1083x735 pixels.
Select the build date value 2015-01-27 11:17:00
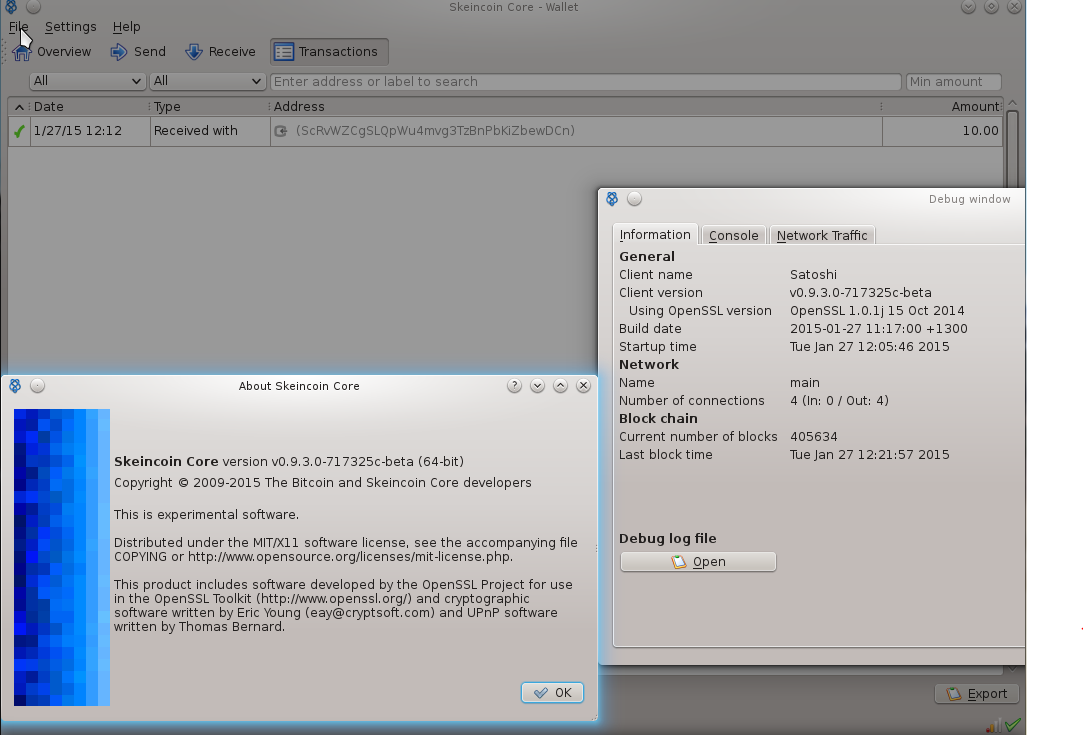[x=879, y=329]
